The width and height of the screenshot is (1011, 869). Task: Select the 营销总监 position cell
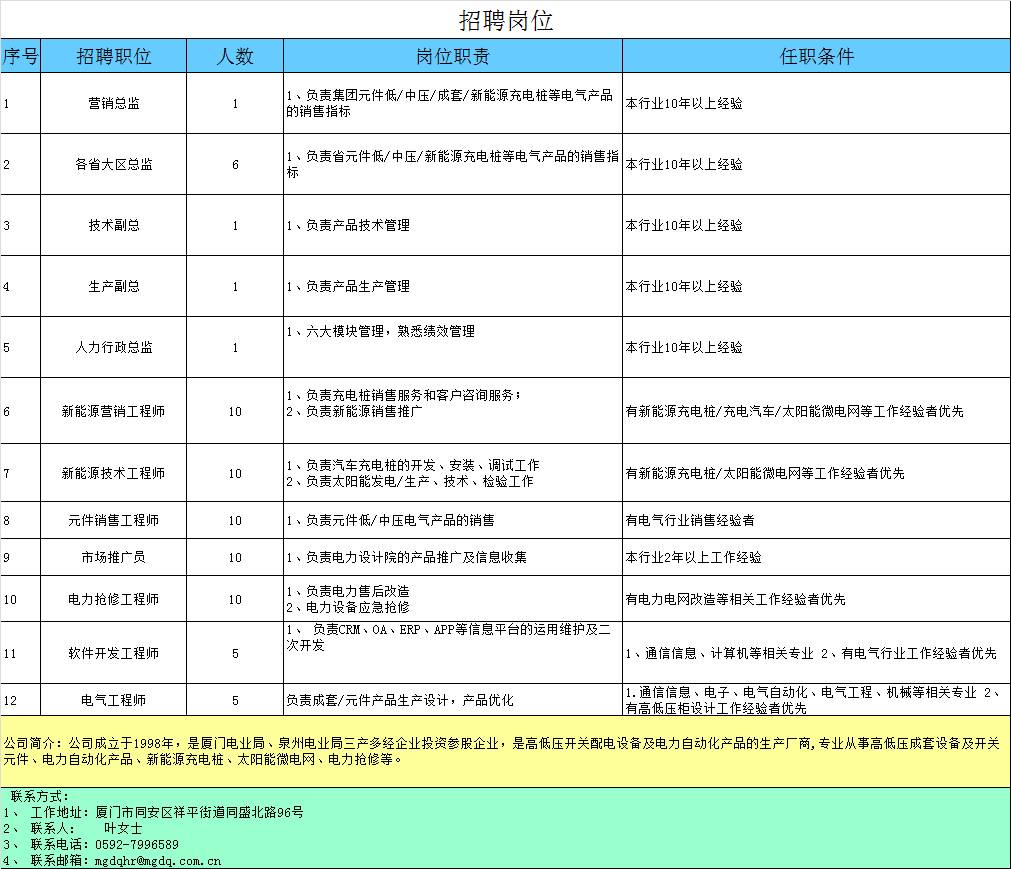pos(113,104)
